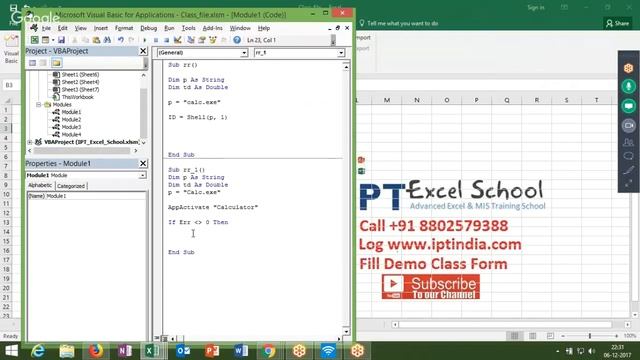Open Object Browser from the toolbar icon

(x=212, y=40)
